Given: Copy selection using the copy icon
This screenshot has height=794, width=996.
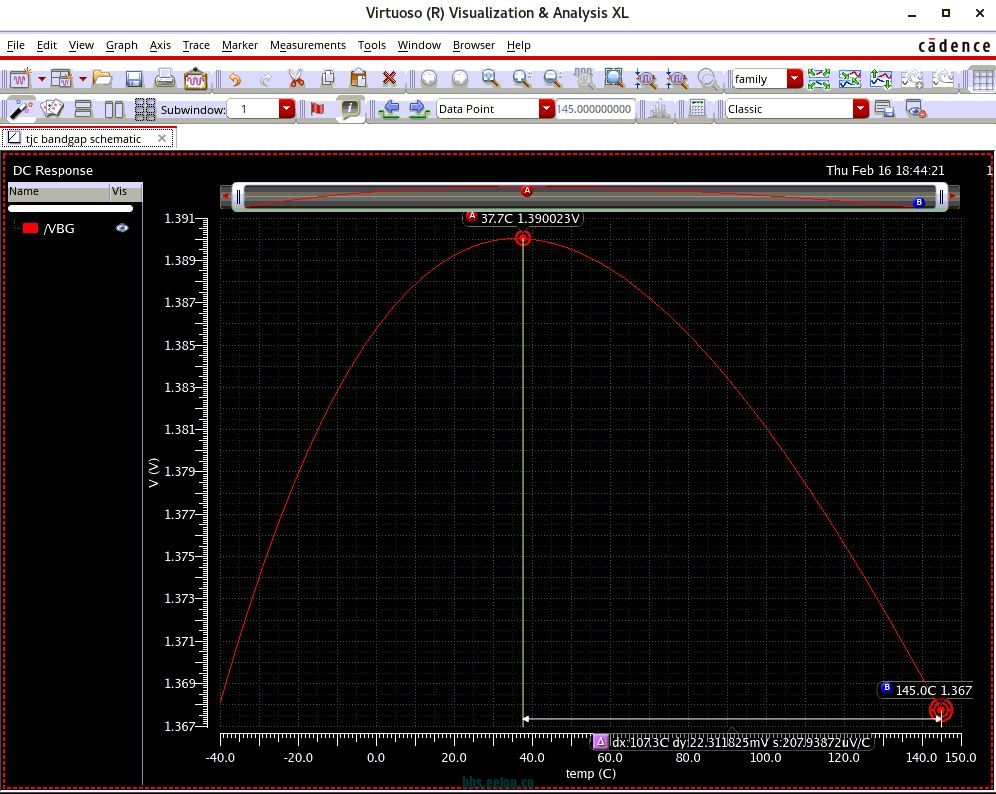Looking at the screenshot, I should tap(328, 79).
